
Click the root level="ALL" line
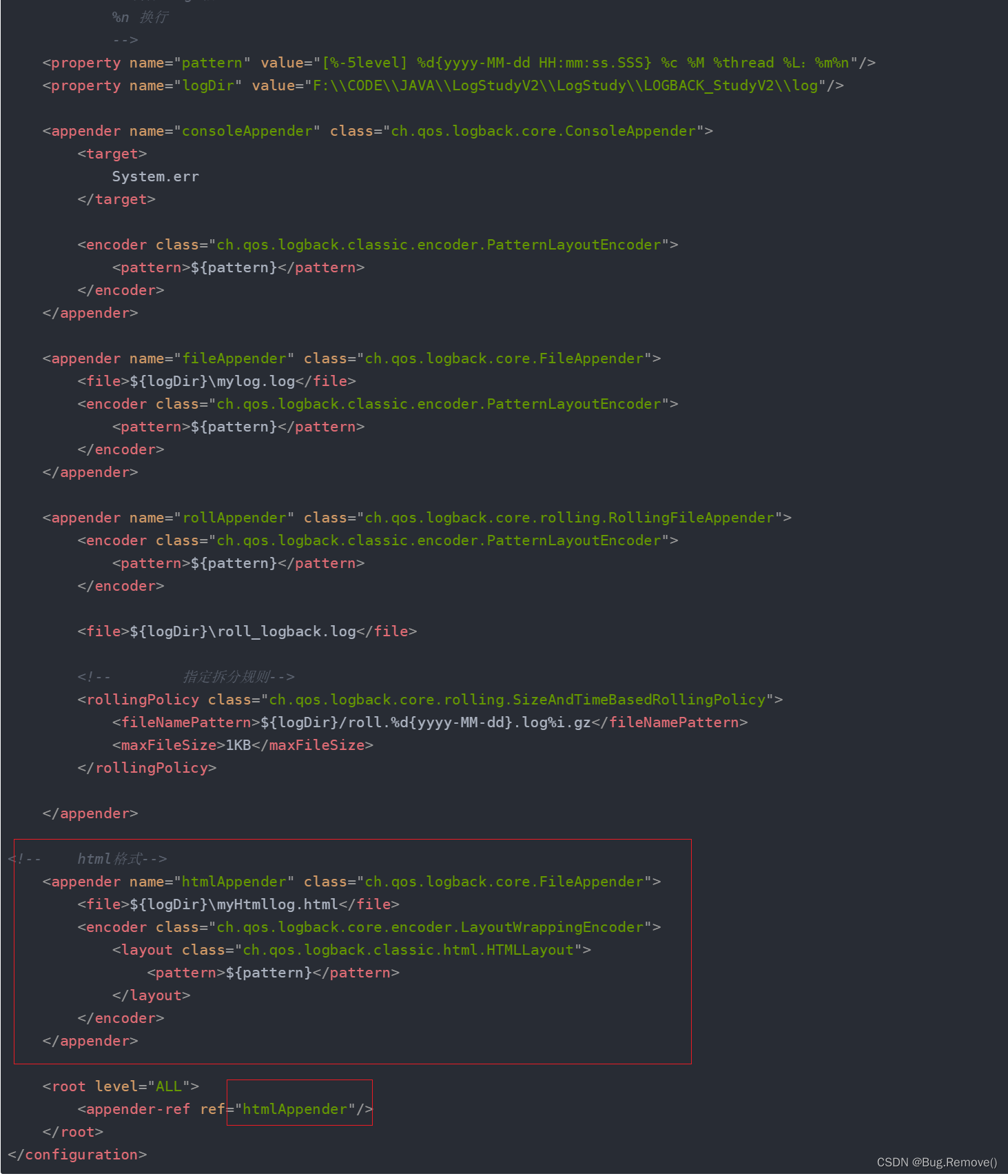click(121, 1086)
